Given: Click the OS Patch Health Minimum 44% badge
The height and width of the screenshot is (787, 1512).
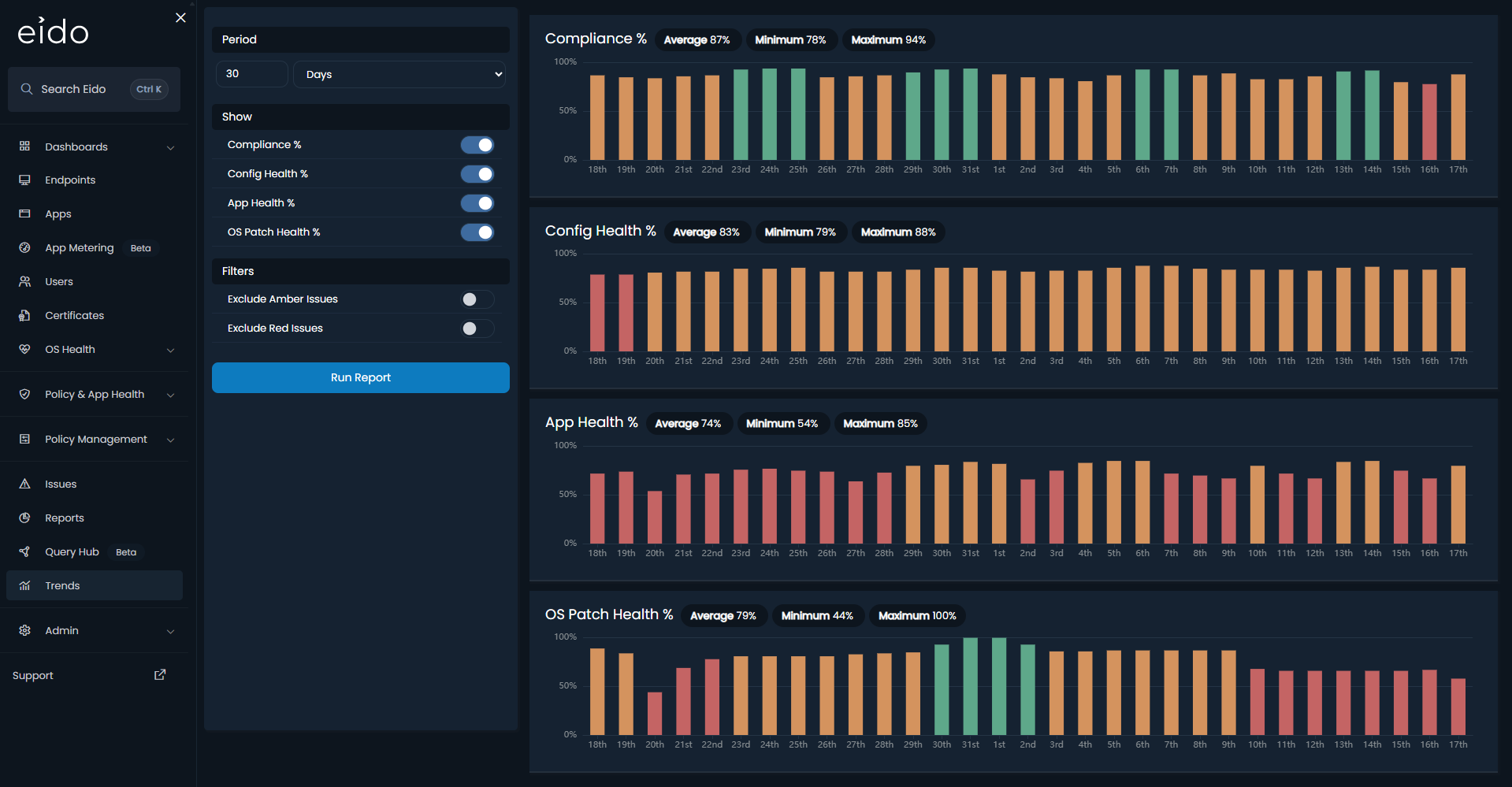Looking at the screenshot, I should coord(817,616).
